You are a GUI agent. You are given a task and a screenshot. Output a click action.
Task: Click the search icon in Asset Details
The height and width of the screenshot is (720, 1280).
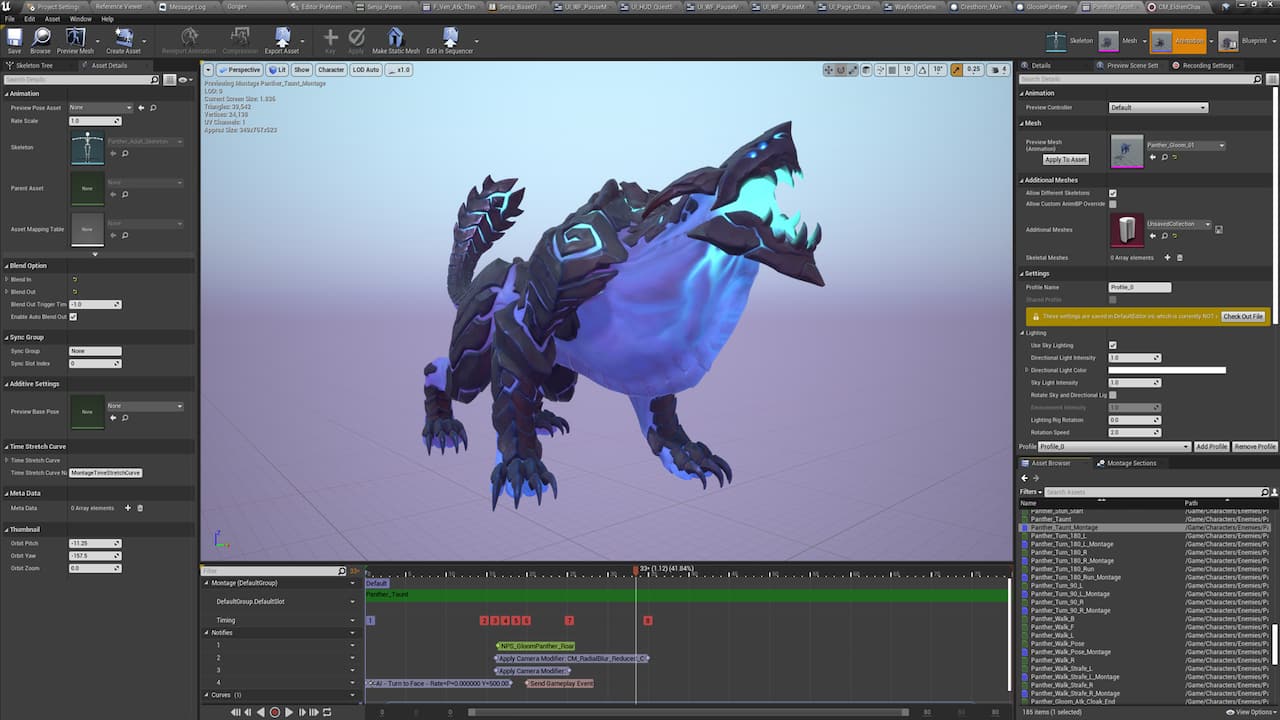click(154, 79)
